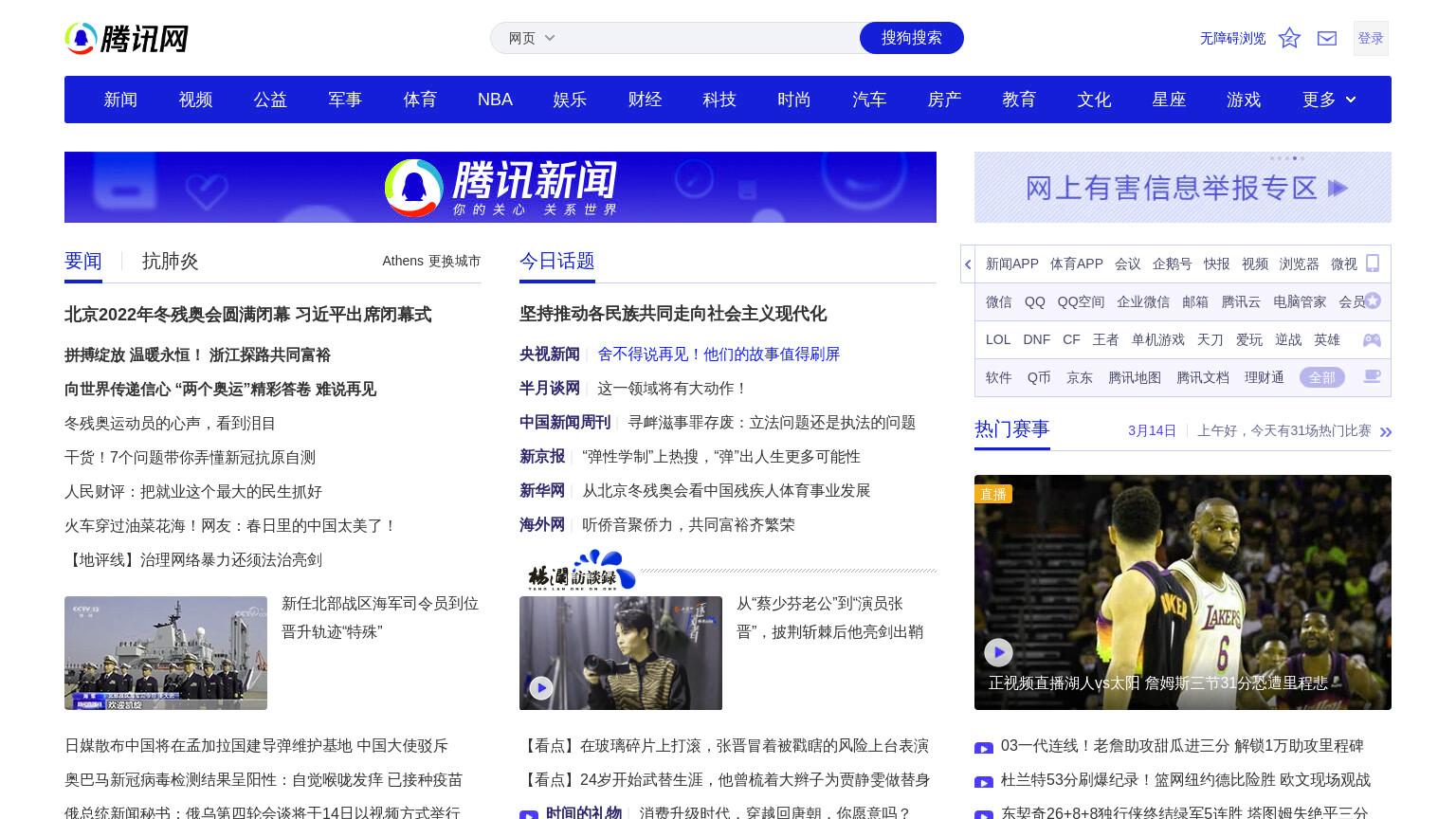1456x819 pixels.
Task: Open LOL game link
Action: coord(998,339)
